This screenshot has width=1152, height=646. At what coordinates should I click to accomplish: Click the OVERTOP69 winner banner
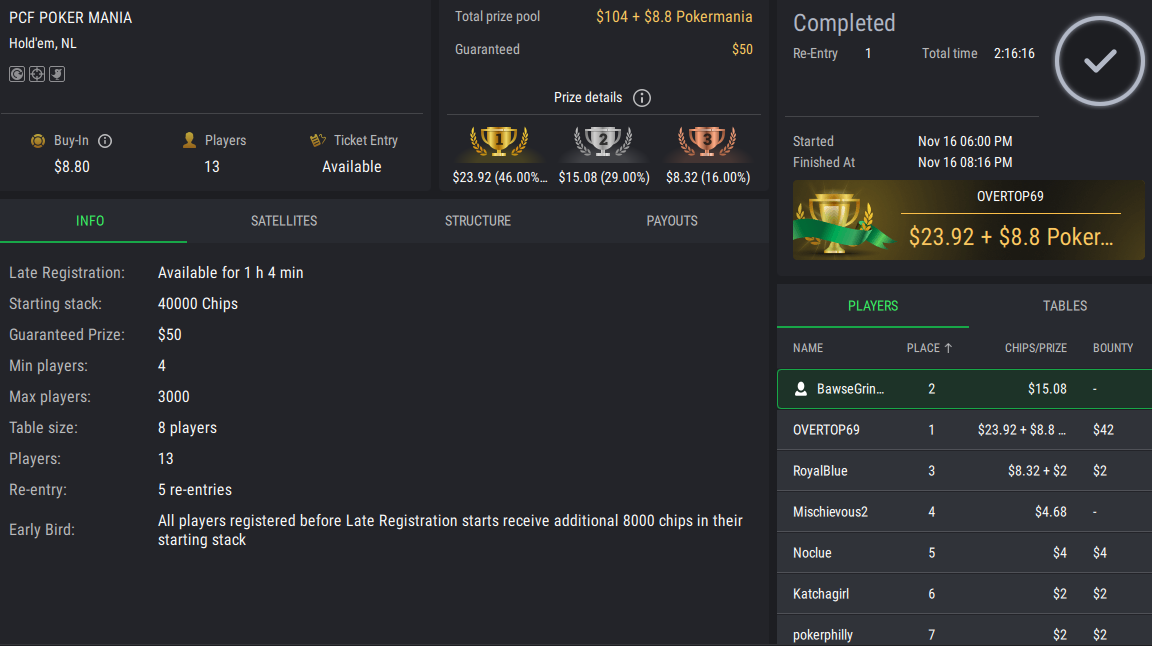[969, 221]
